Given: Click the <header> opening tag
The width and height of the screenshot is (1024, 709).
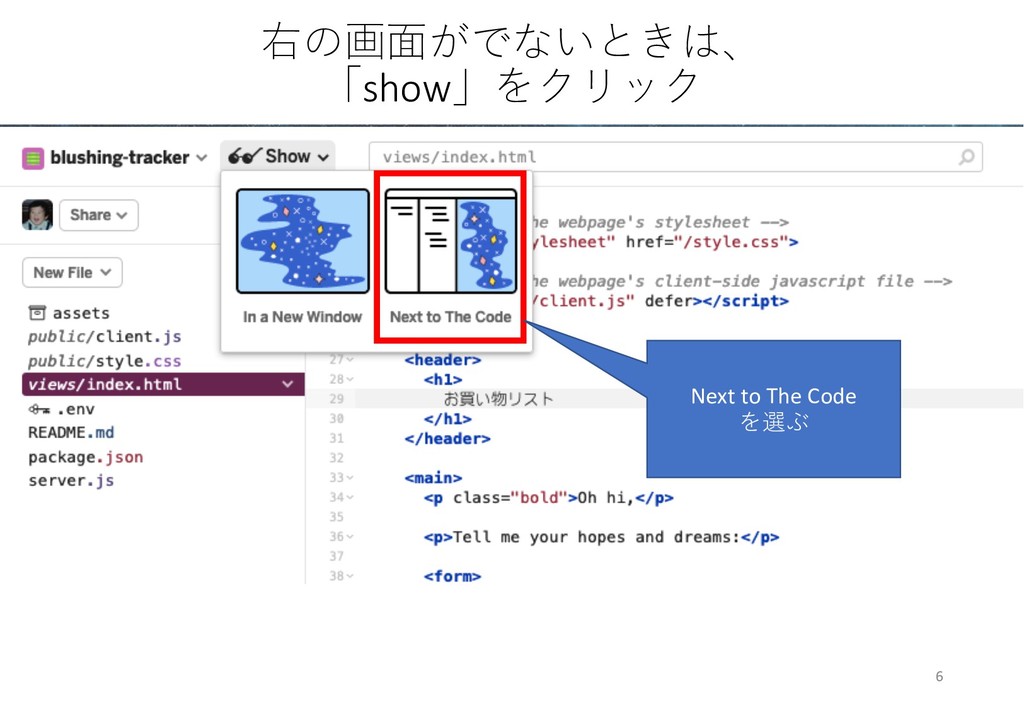Looking at the screenshot, I should (443, 360).
